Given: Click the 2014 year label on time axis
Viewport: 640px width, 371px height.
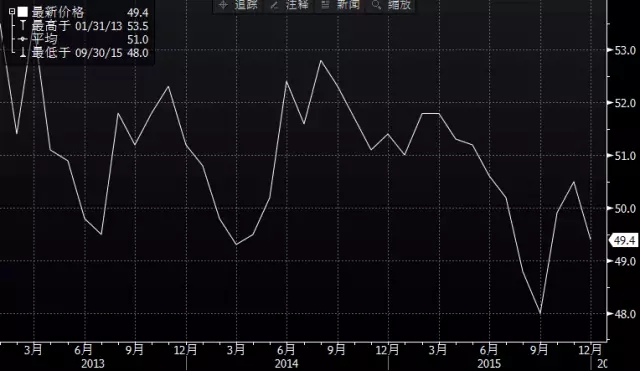Looking at the screenshot, I should click(286, 363).
